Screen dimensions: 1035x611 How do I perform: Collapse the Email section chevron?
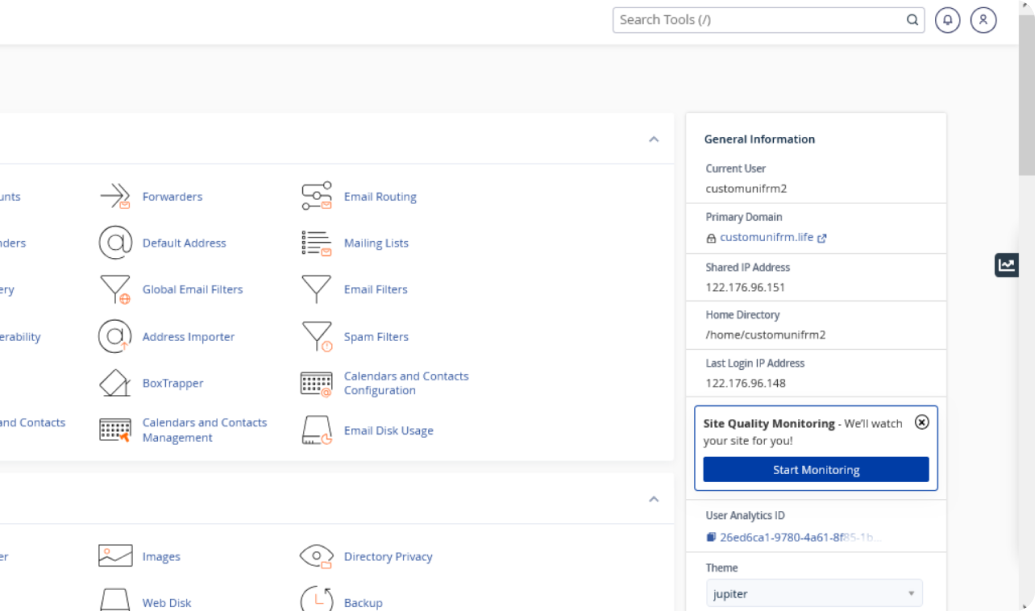[653, 139]
